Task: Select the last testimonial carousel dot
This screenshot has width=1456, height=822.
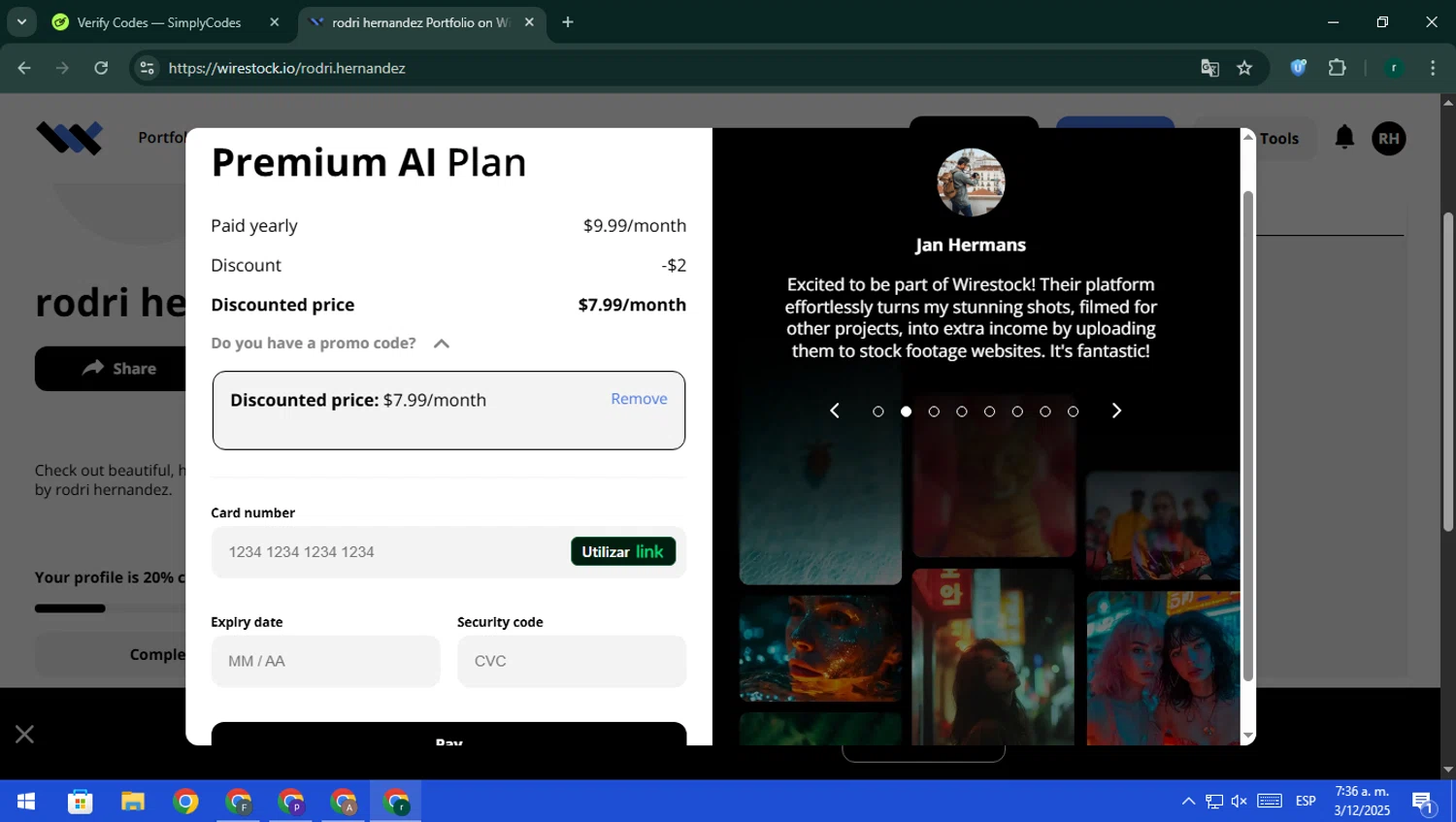Action: 1073,411
